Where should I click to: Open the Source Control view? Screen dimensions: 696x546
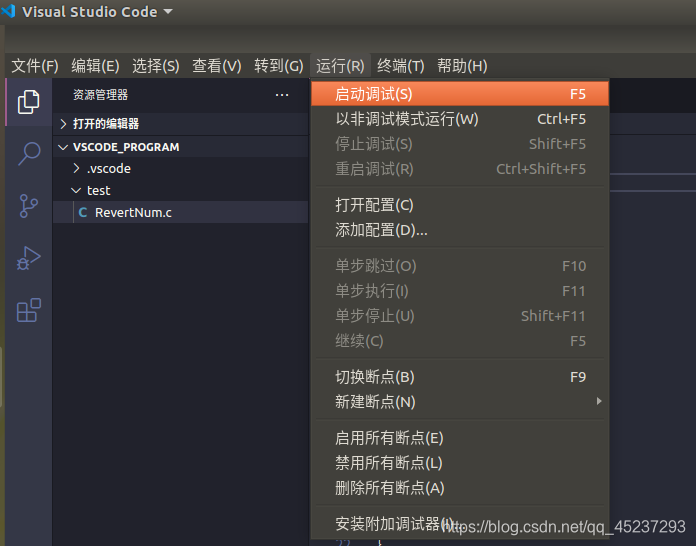28,206
